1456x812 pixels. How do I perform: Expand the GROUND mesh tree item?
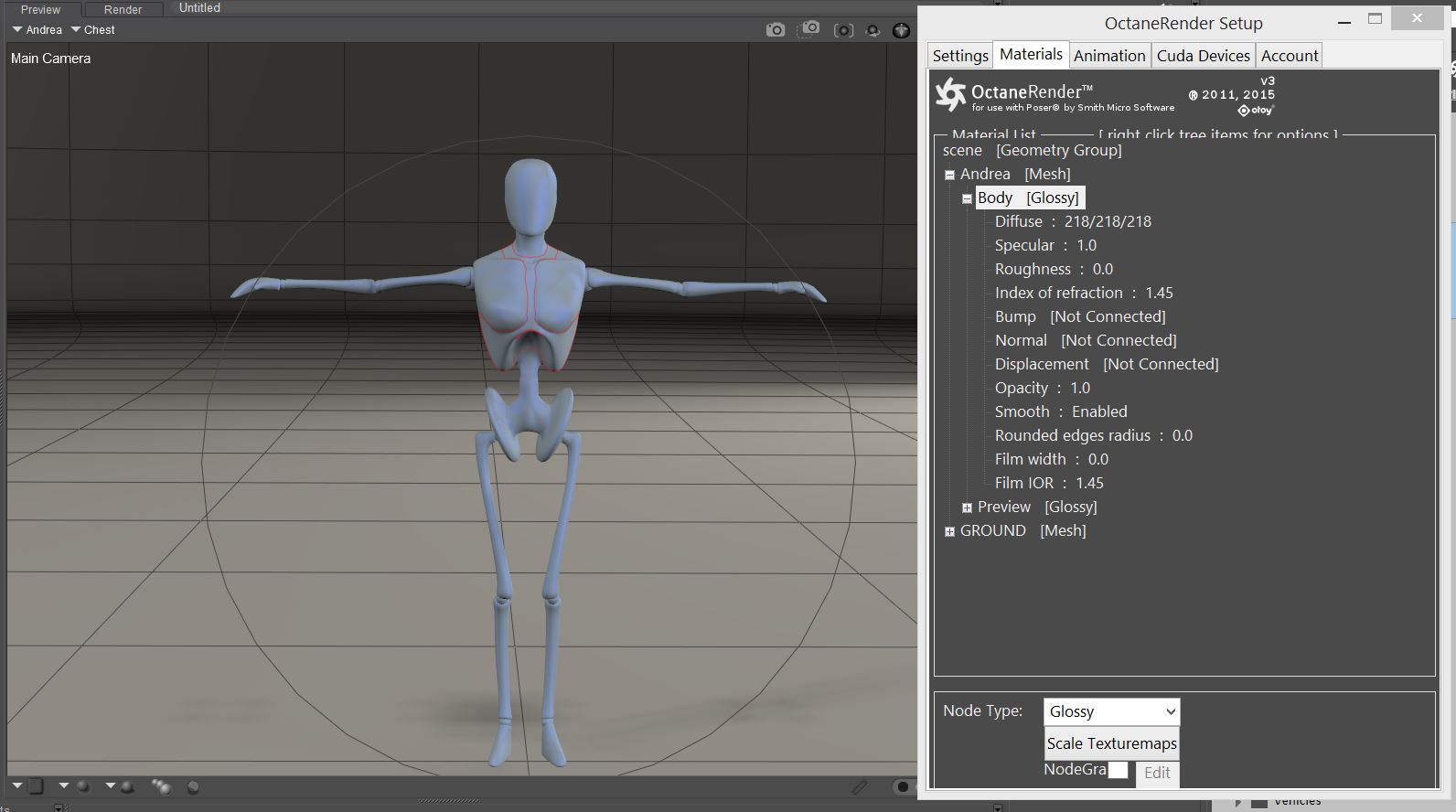click(x=949, y=531)
